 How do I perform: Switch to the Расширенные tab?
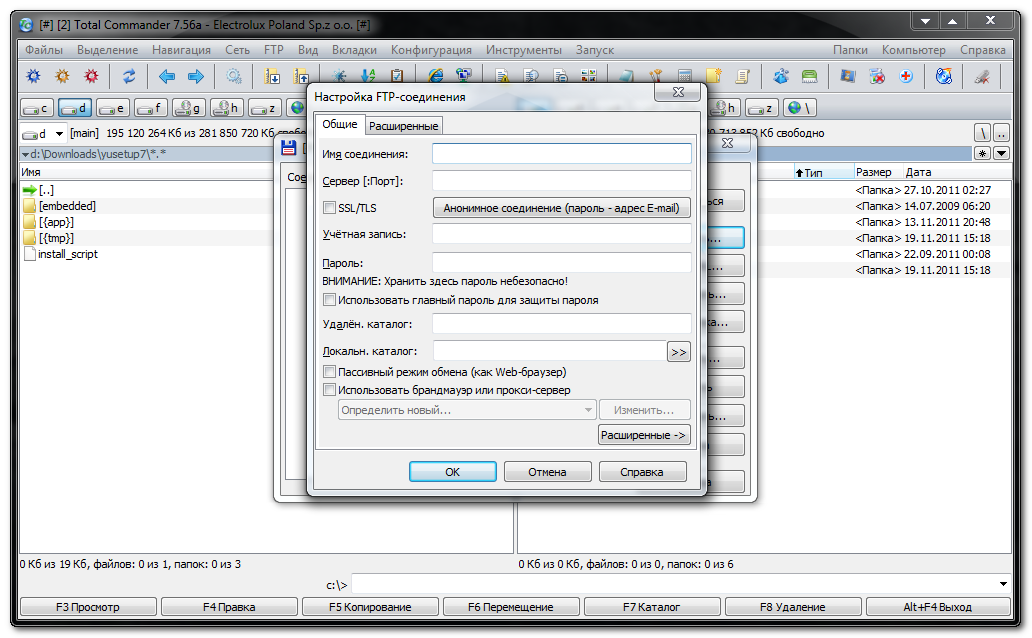coord(403,126)
